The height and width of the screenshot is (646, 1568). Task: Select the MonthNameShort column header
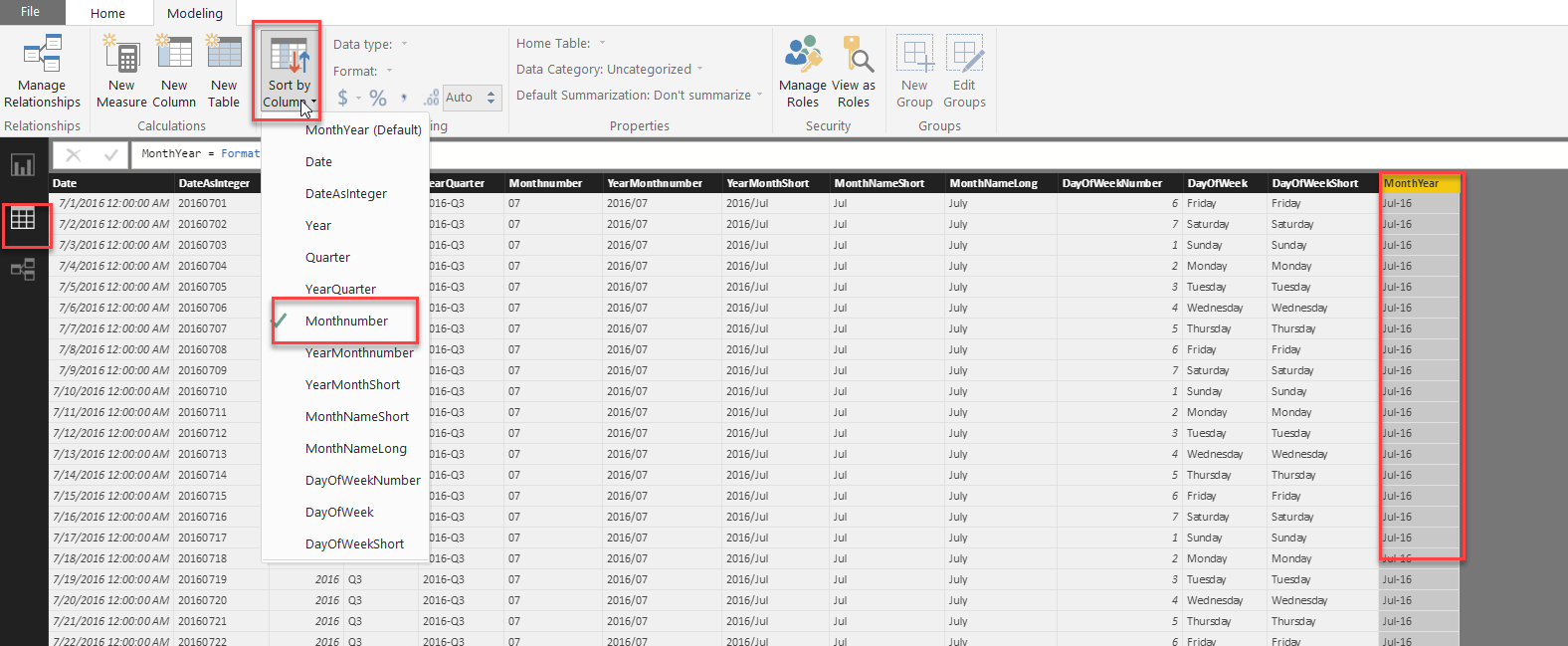pyautogui.click(x=887, y=183)
